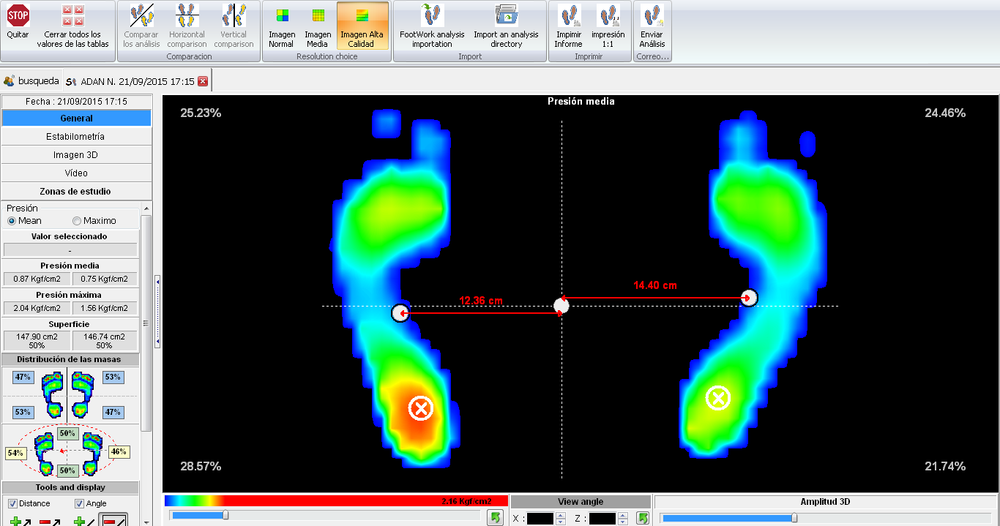Click the Valor seleccionado value field
Viewport: 1000px width, 526px height.
point(70,250)
